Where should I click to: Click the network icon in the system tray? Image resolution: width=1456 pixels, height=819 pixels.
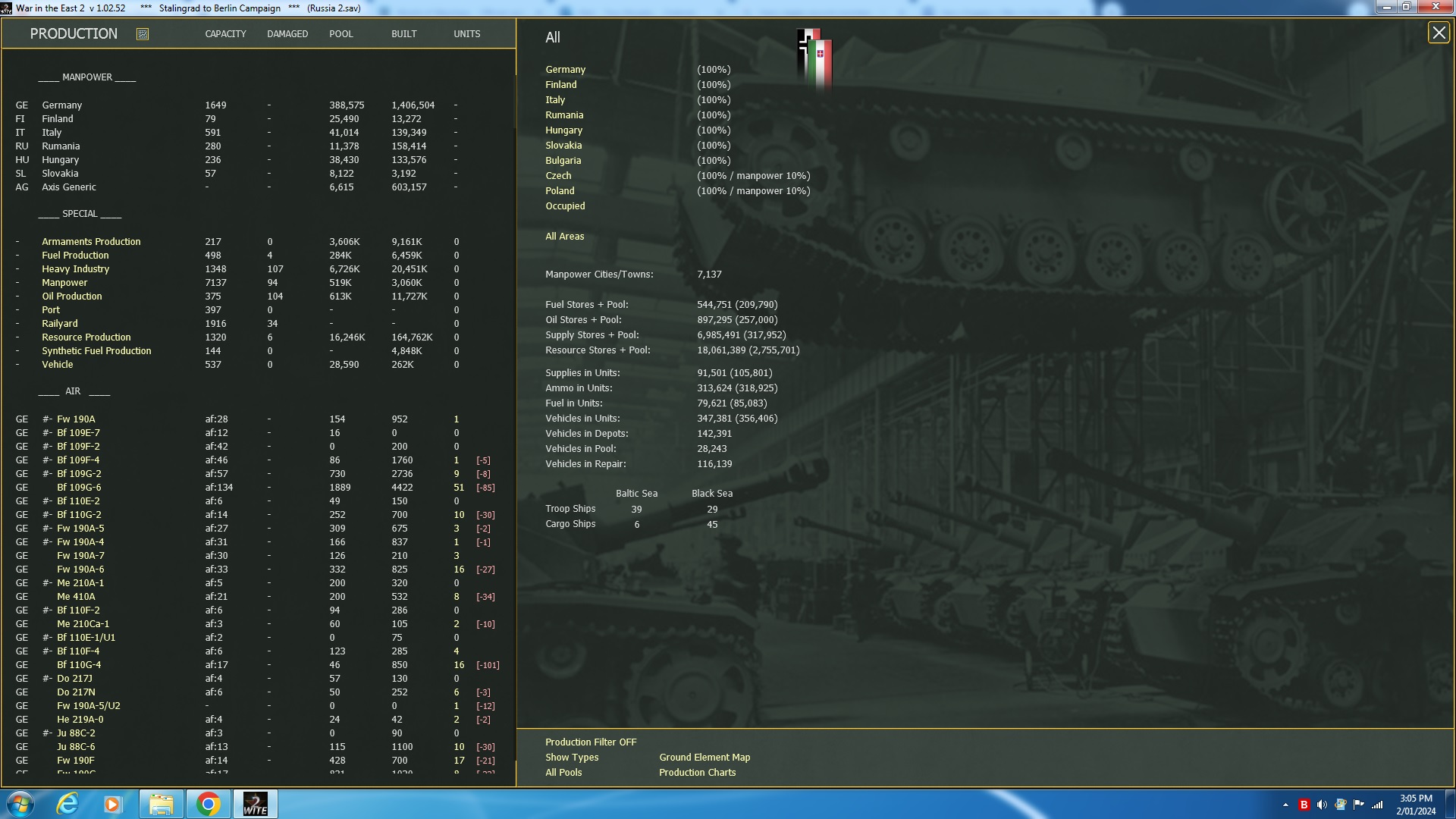[x=1376, y=806]
